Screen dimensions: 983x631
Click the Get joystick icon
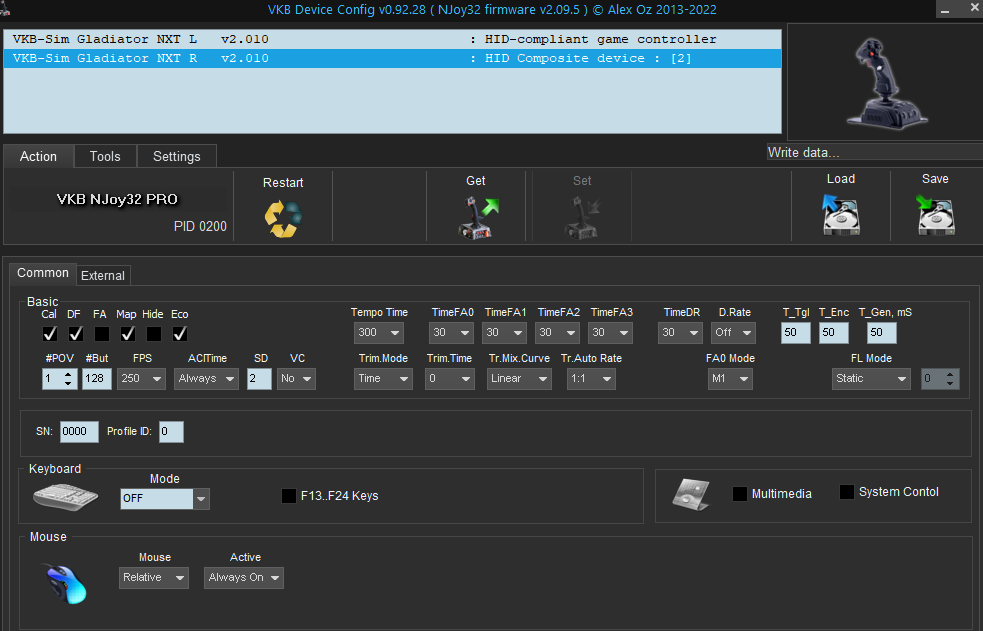(477, 217)
